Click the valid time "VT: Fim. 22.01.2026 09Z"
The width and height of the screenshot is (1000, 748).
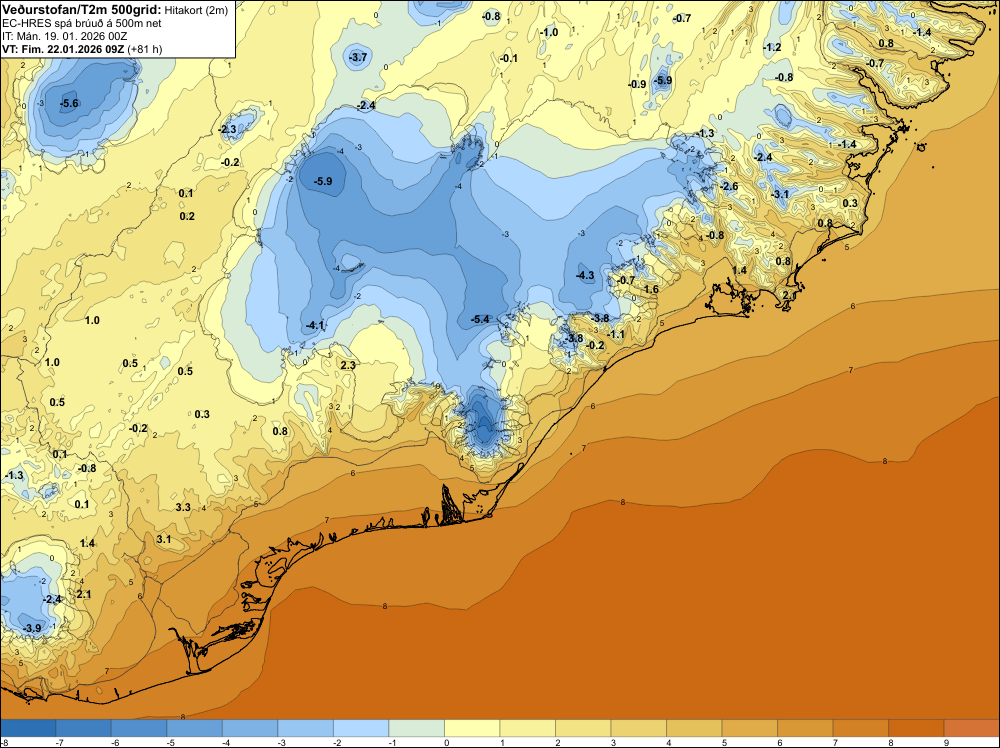[x=63, y=49]
